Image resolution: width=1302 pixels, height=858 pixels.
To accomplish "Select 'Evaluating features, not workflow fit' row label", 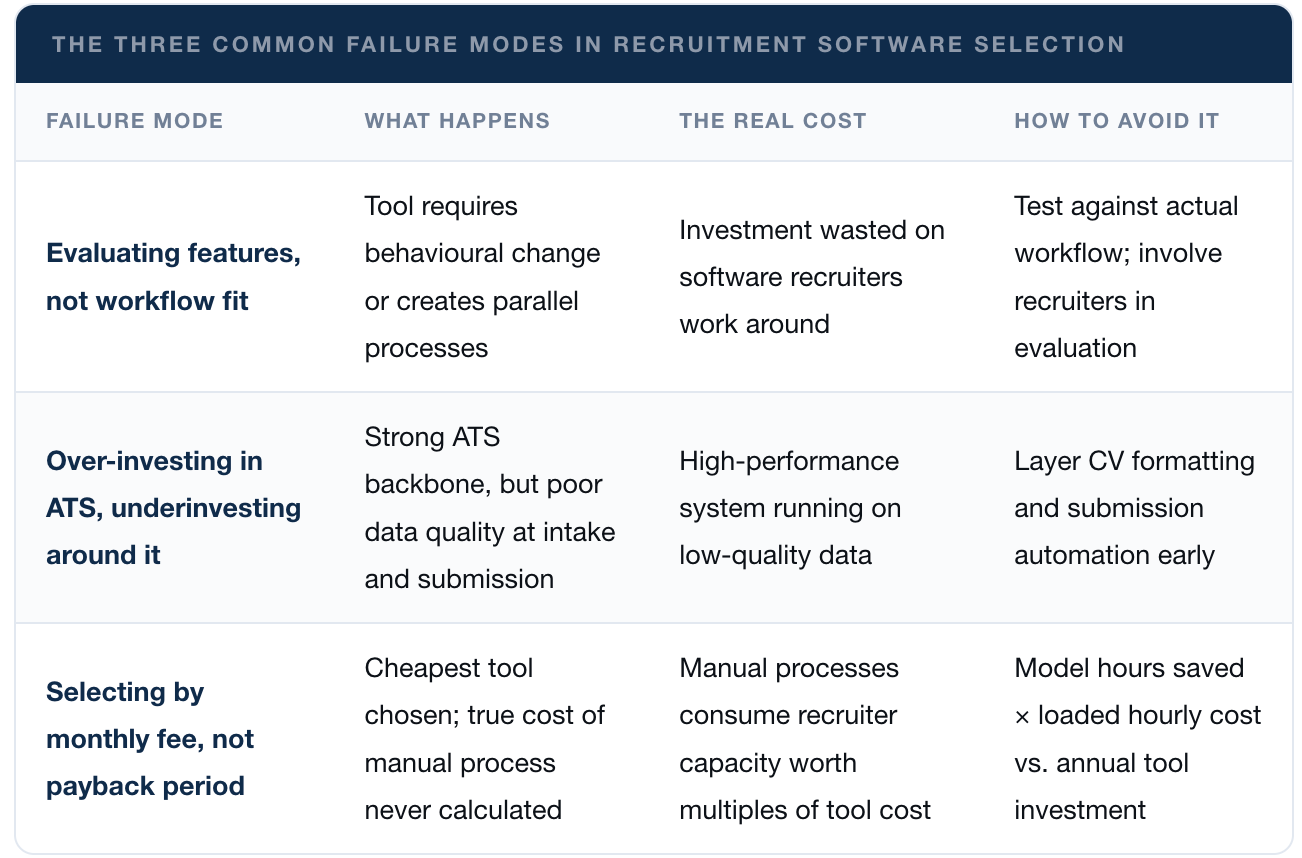I will 173,277.
